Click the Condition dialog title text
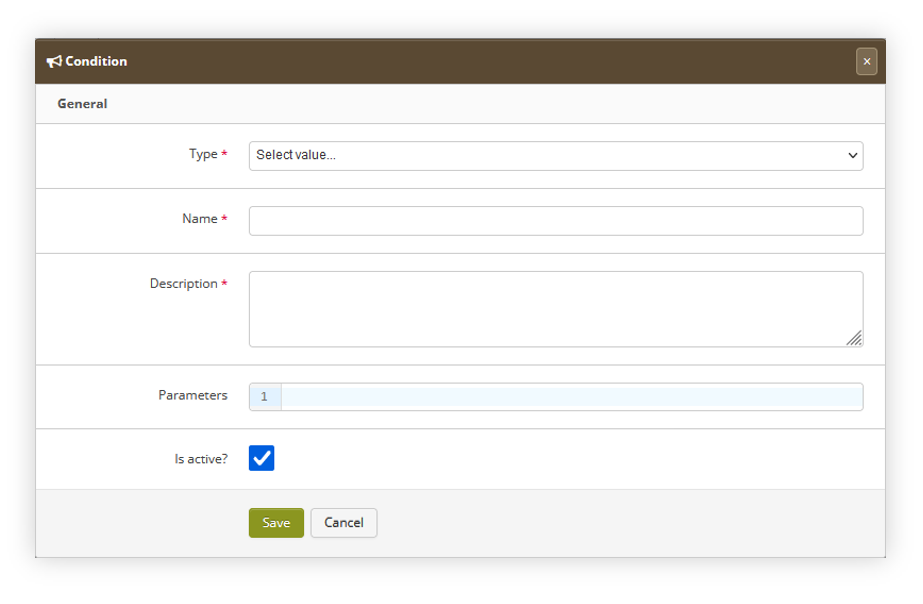 tap(96, 61)
